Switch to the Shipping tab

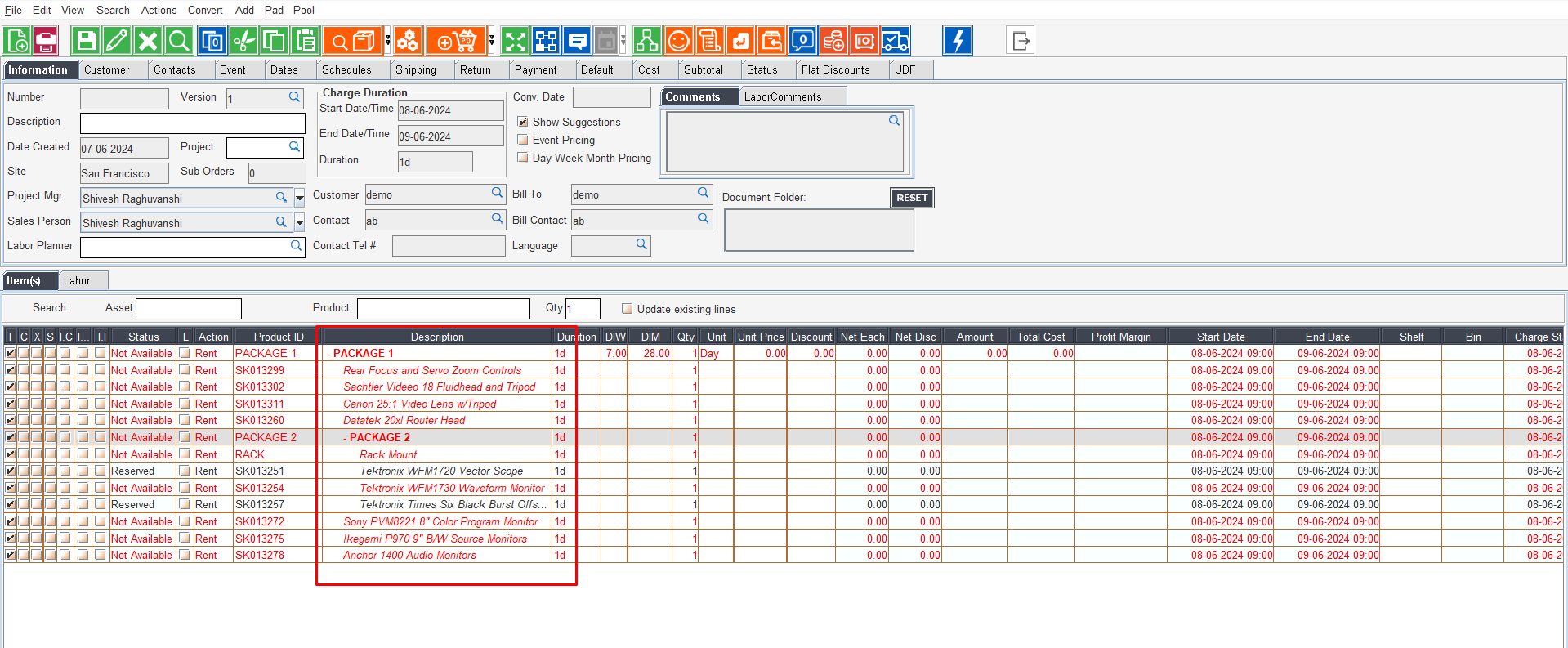(415, 70)
